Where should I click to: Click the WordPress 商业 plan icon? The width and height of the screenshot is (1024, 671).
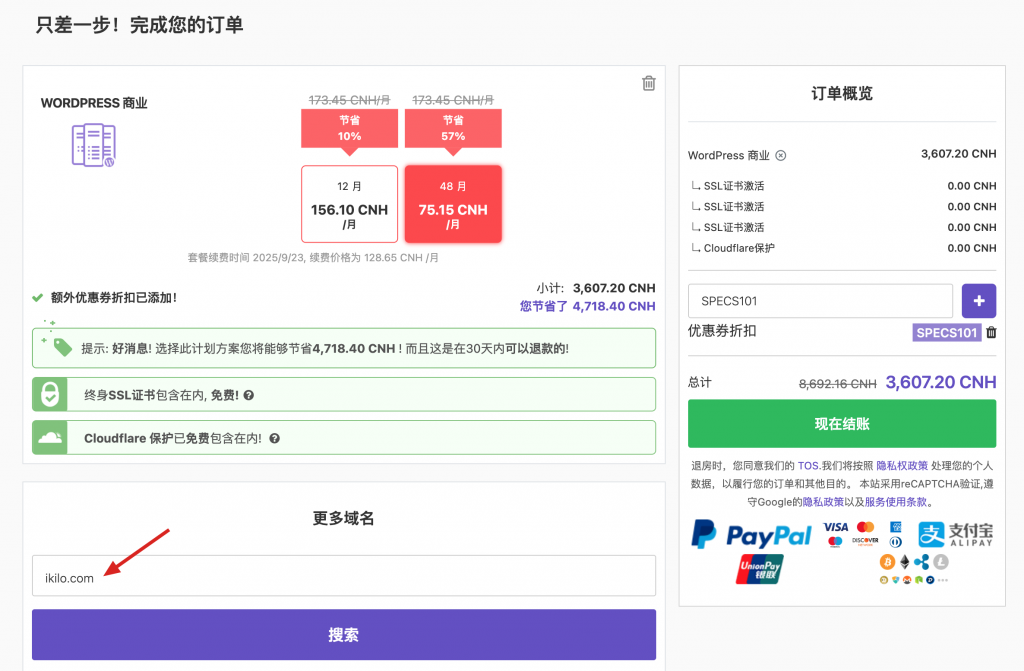click(93, 146)
